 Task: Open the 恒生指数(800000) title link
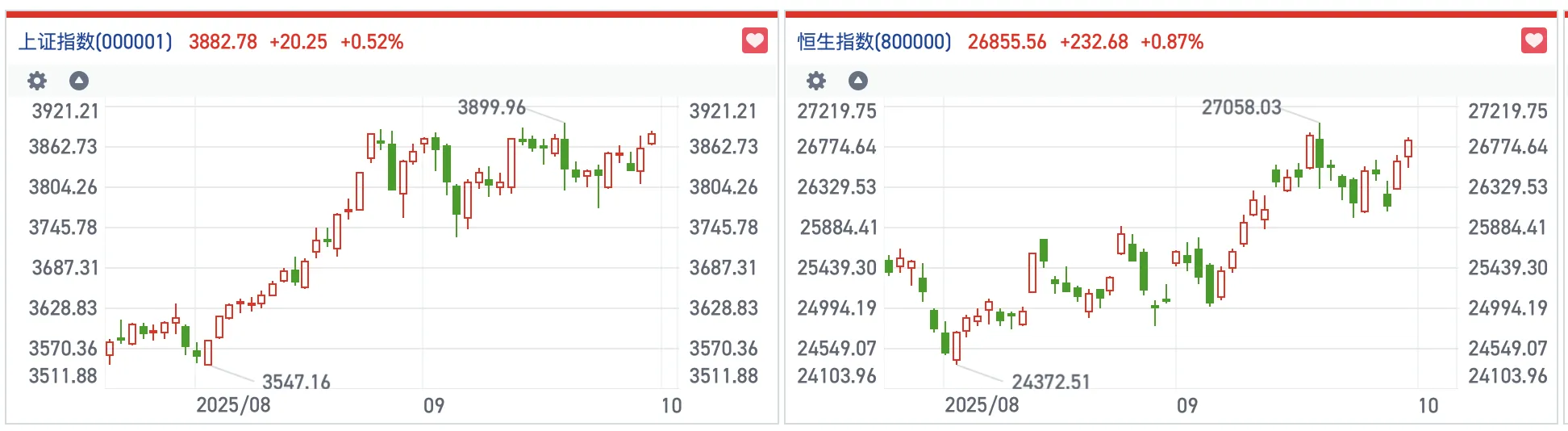click(x=874, y=42)
